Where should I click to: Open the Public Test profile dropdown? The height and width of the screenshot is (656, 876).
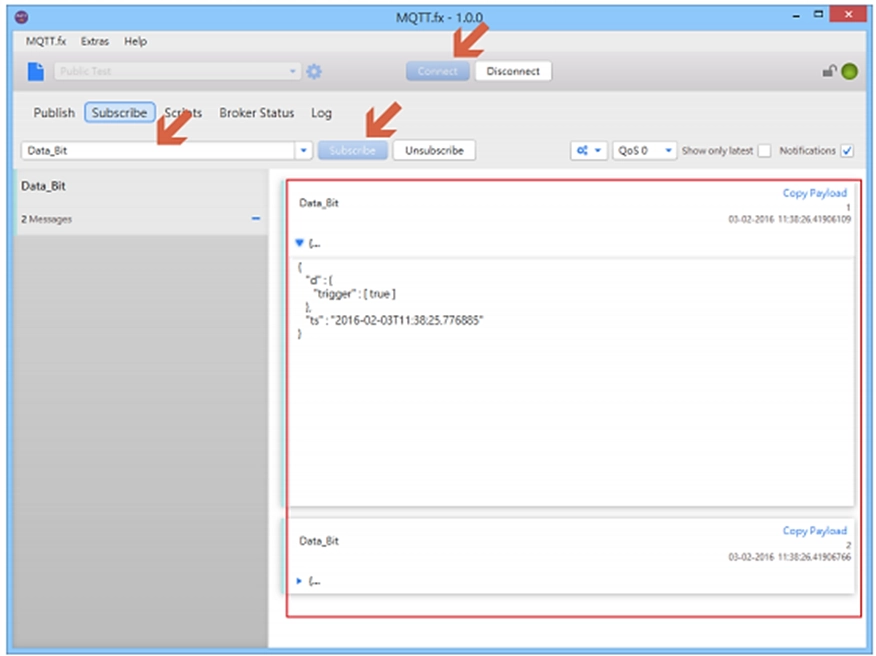(x=177, y=72)
